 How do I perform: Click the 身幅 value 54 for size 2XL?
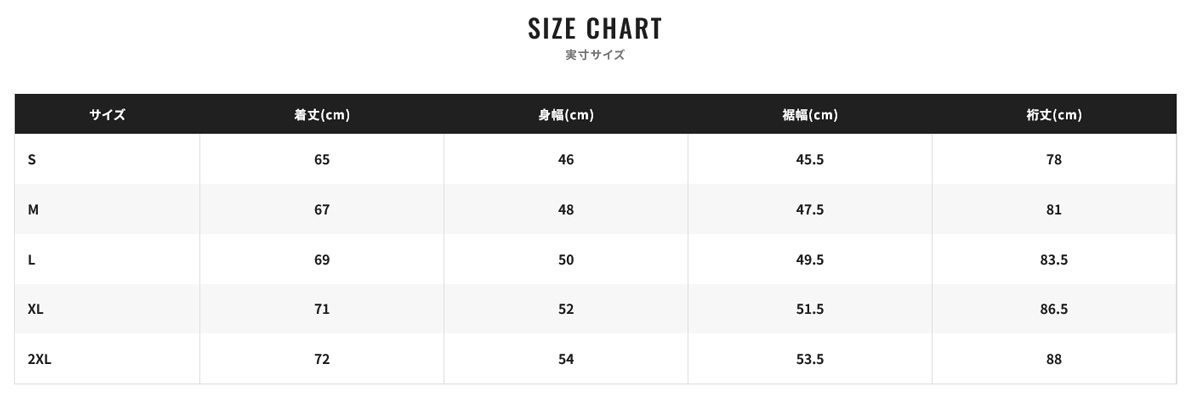(566, 360)
